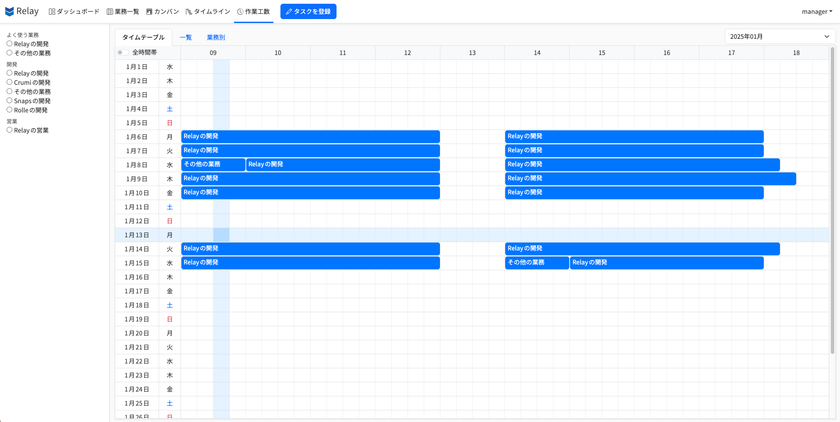840x422 pixels.
Task: Click 1月14日 morning Relayの開発 block
Action: (310, 248)
